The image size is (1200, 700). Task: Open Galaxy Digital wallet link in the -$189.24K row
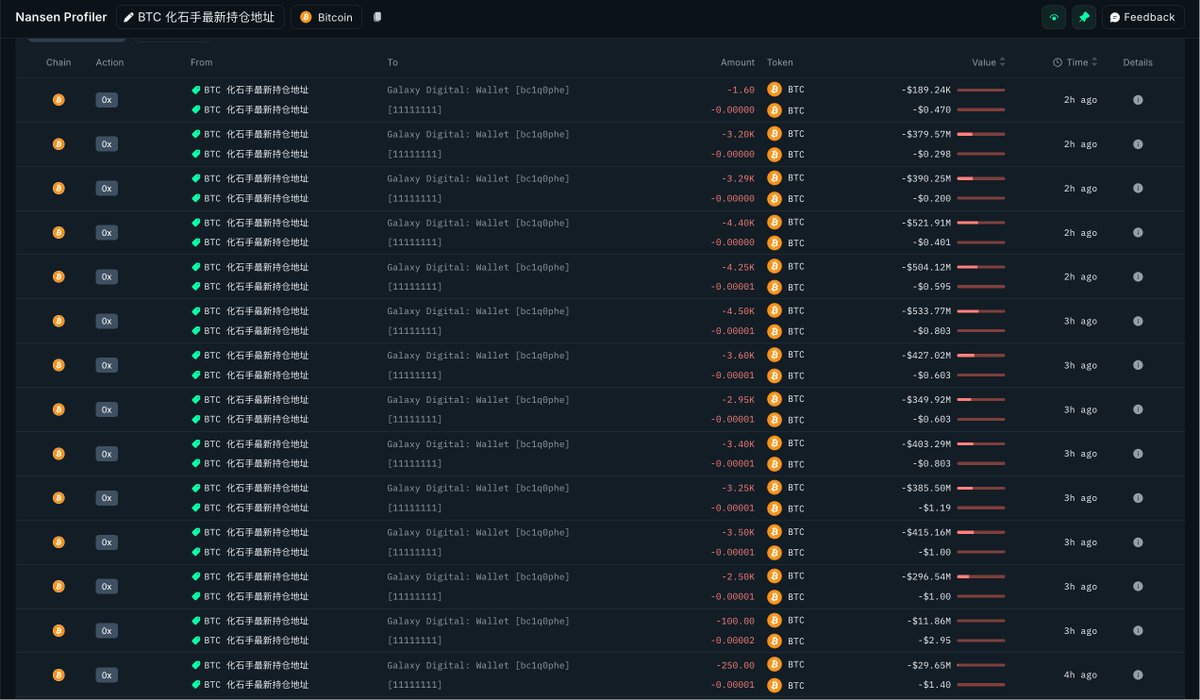[x=478, y=90]
